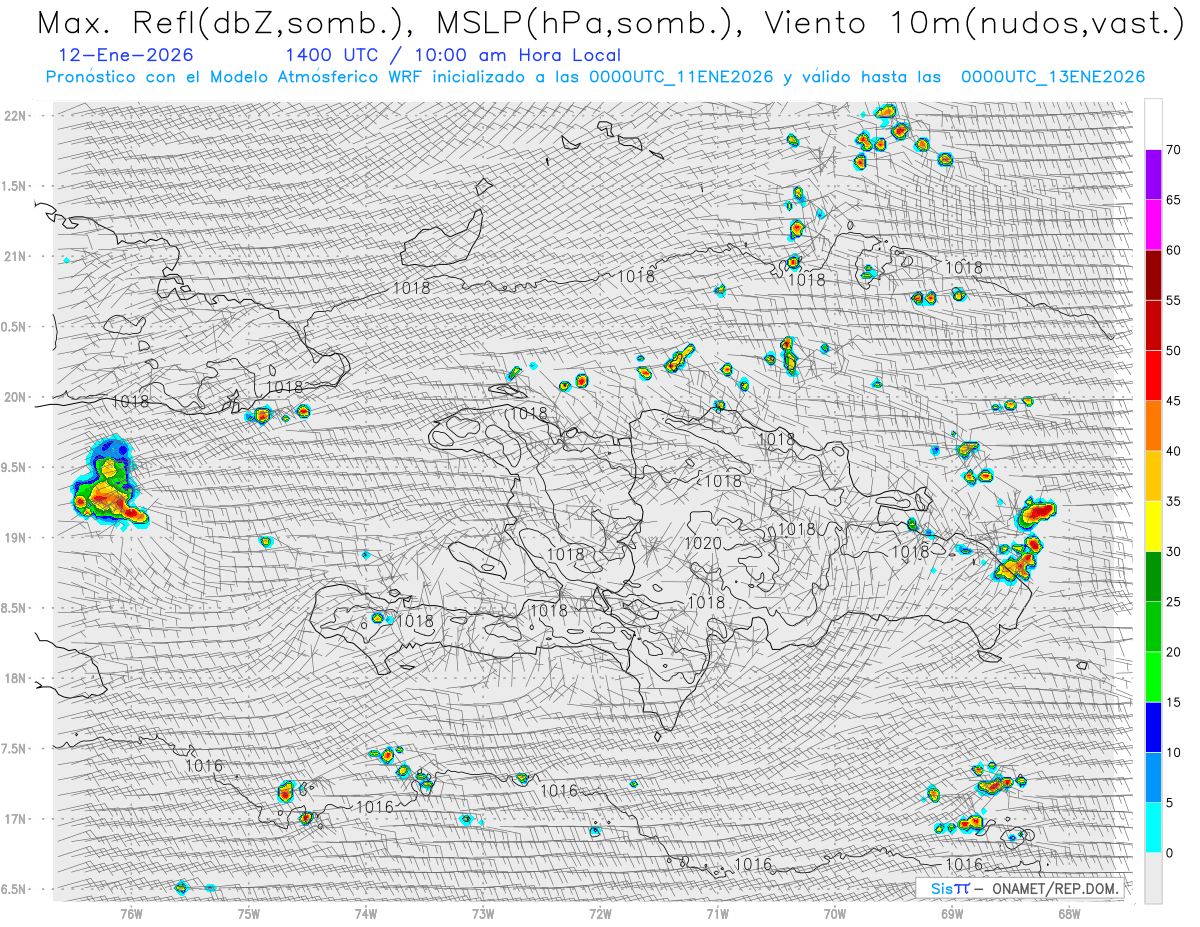Select the orange 40–45 dBZ colorbar segment
The width and height of the screenshot is (1200, 927).
(x=1153, y=426)
